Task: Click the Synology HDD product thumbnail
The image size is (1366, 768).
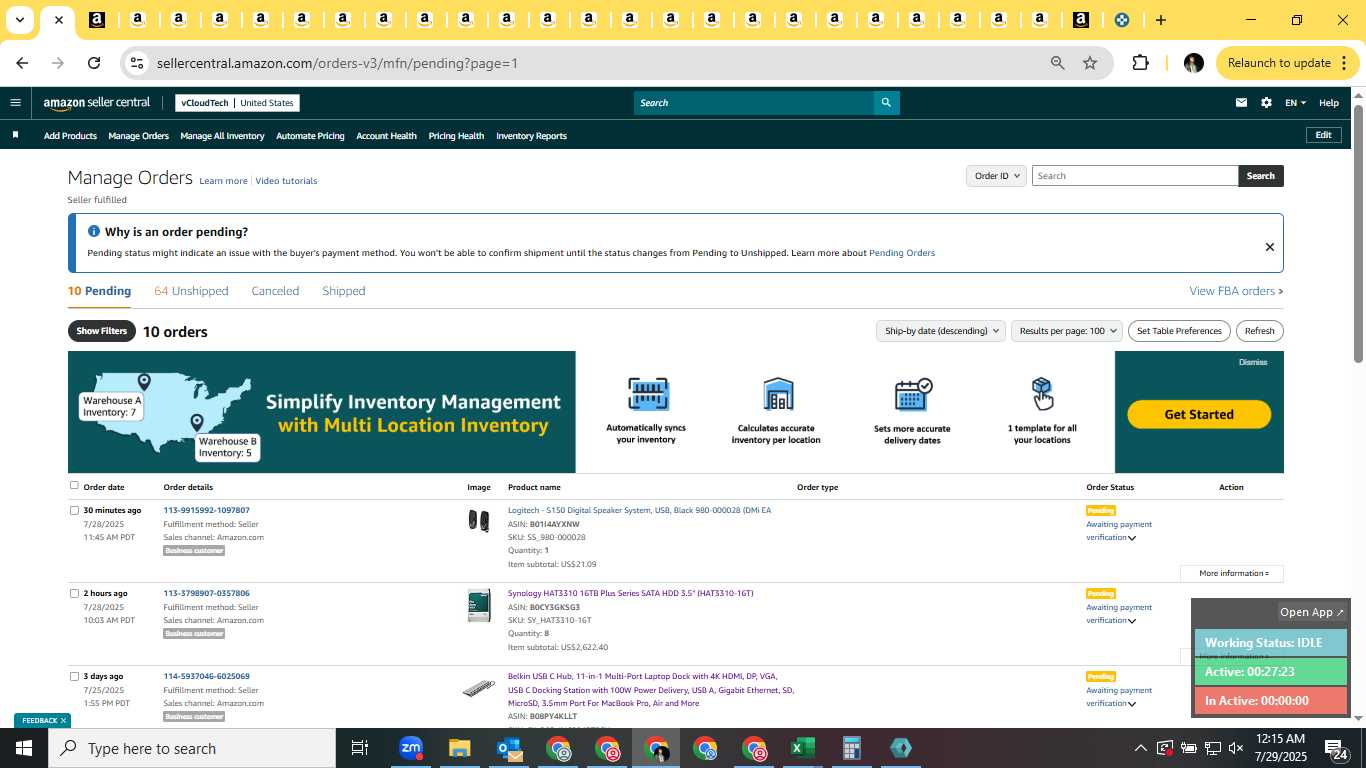Action: click(479, 606)
